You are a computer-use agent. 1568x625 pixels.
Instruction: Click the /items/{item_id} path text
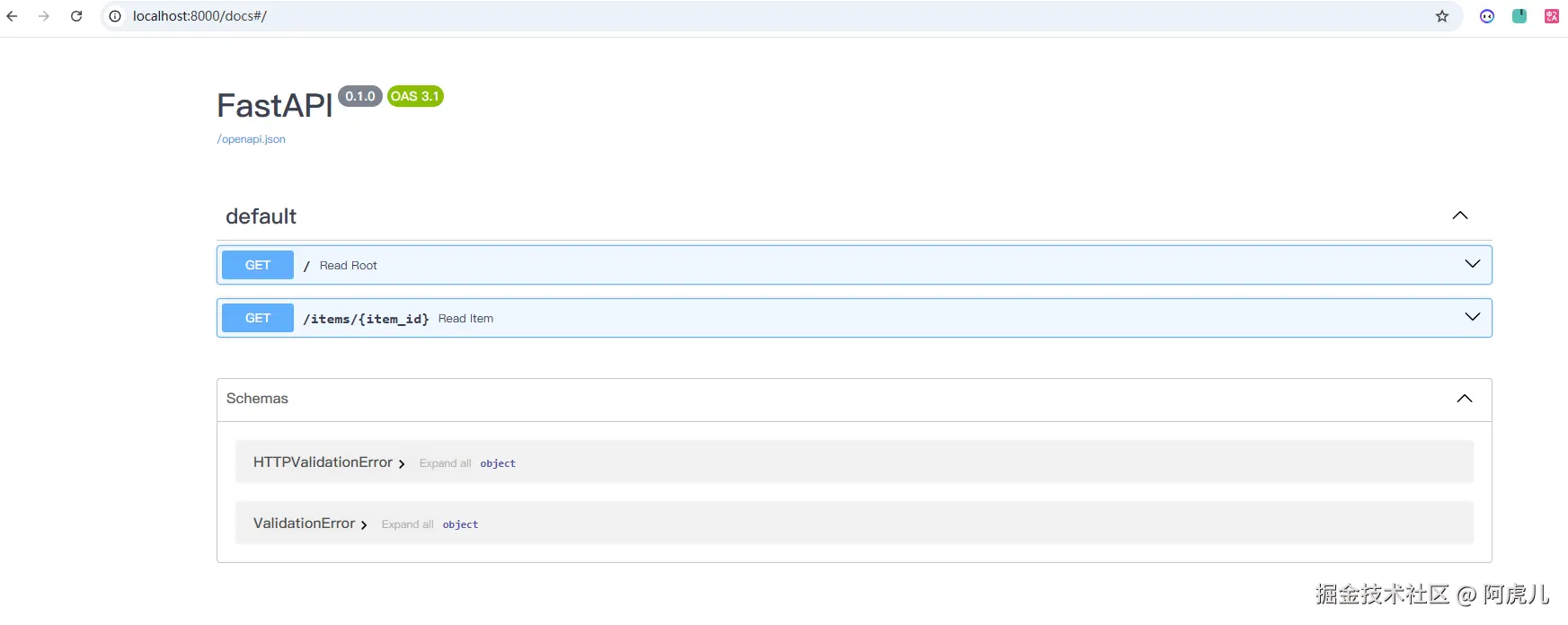pyautogui.click(x=366, y=319)
